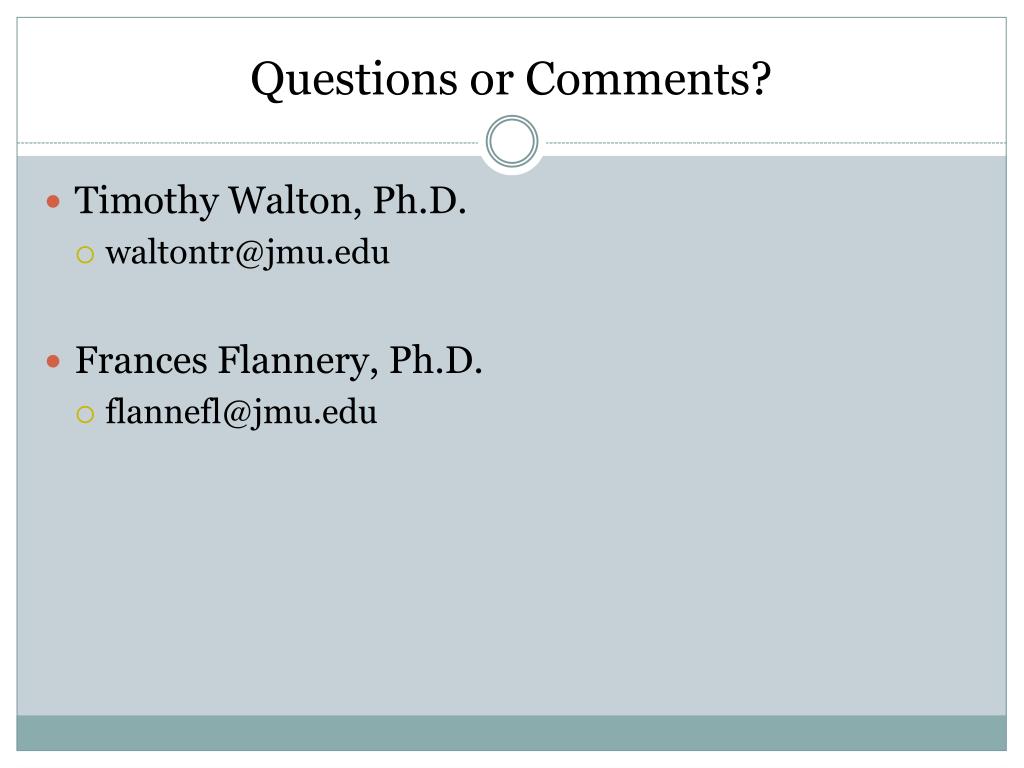Screen dimensions: 1024x768
Task: Click the orange bullet beside Frances Flannery
Action: [x=54, y=361]
